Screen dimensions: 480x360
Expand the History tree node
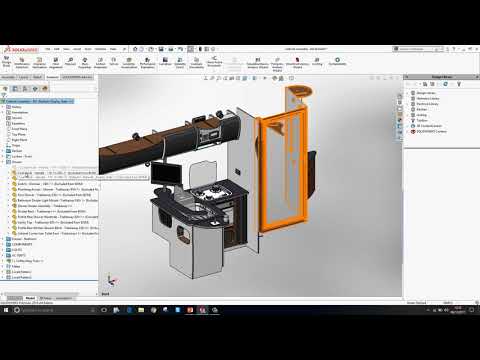pos(3,107)
